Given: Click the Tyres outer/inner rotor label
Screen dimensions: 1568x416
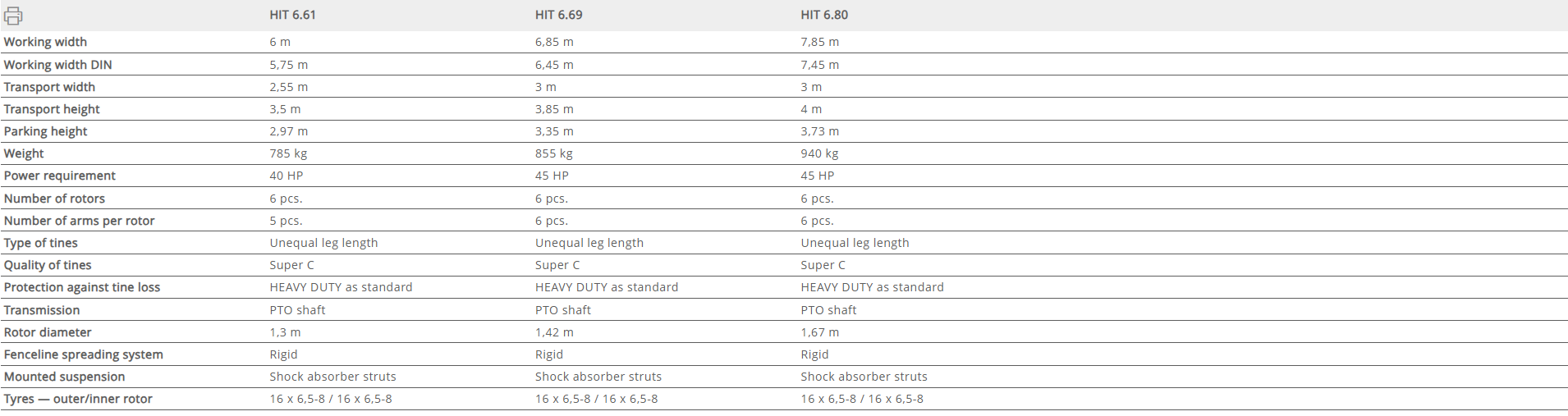Looking at the screenshot, I should 78,399.
